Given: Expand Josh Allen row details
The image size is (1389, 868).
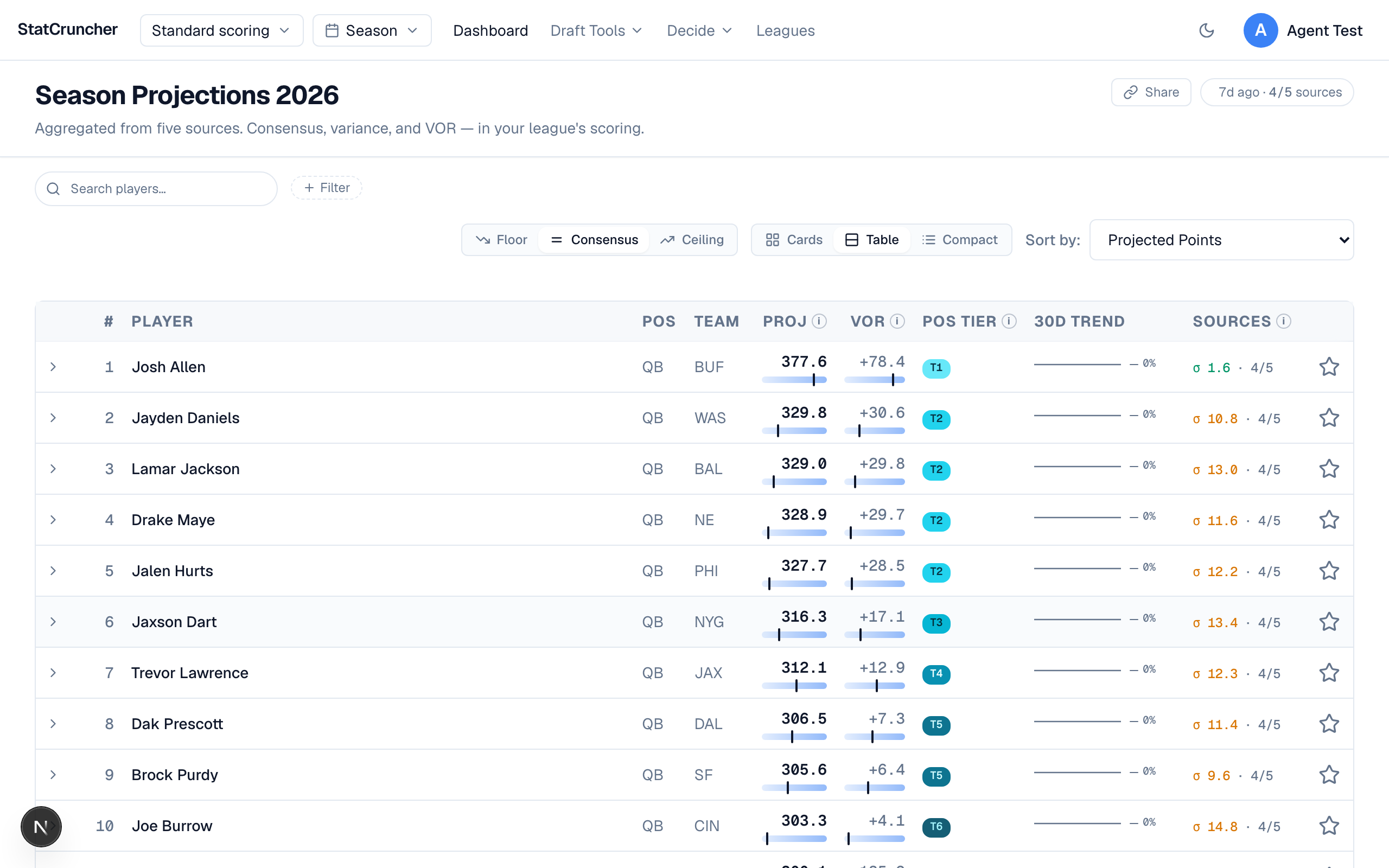Looking at the screenshot, I should 53,367.
